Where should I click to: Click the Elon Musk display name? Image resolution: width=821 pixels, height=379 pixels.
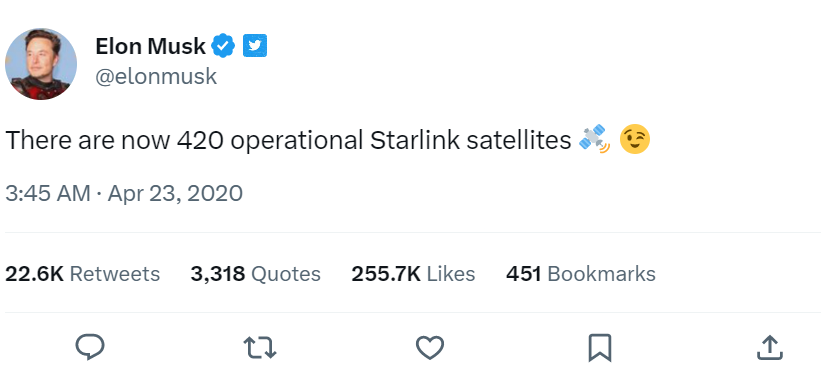[150, 46]
